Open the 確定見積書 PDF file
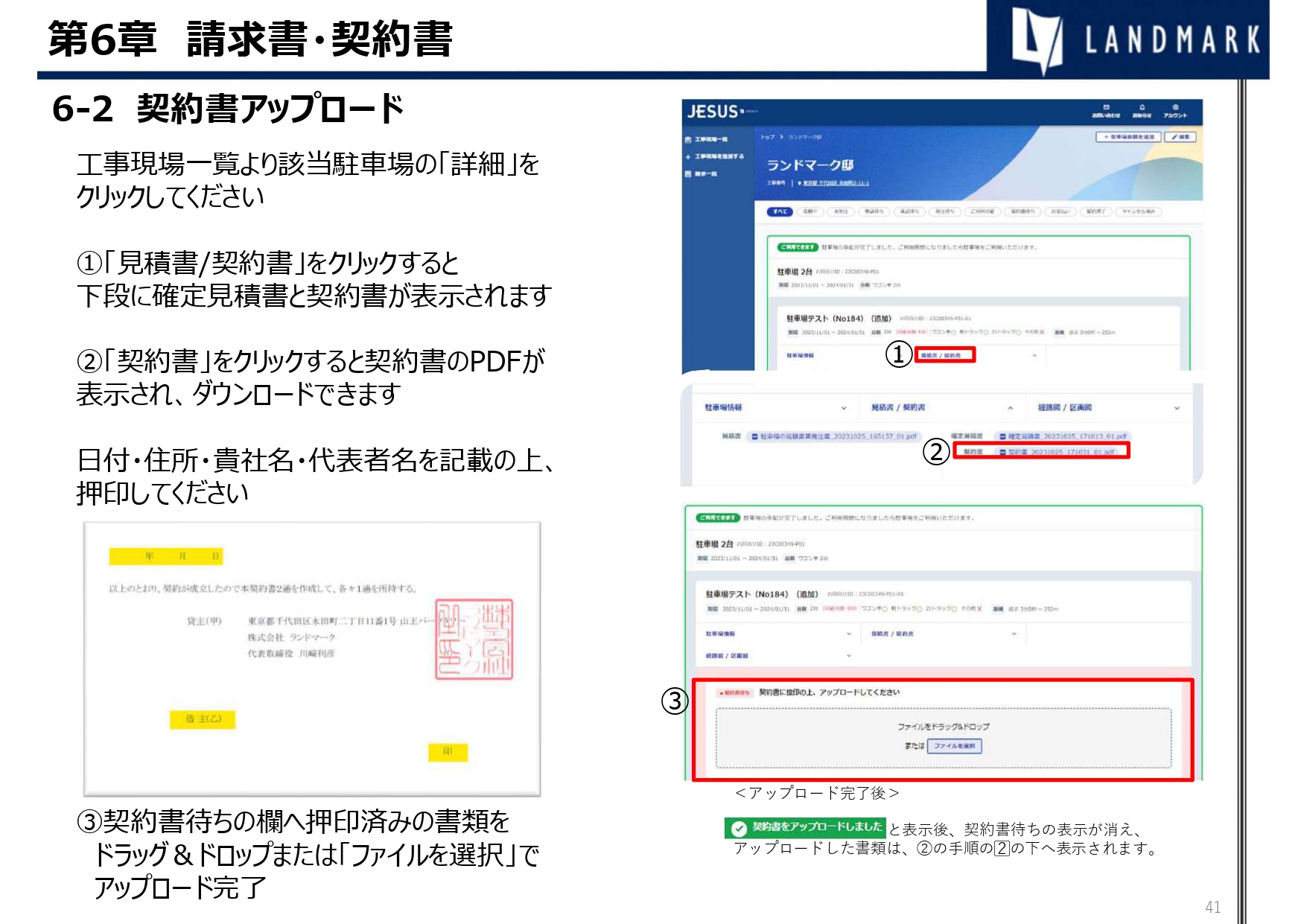This screenshot has height=924, width=1307. [x=1063, y=436]
